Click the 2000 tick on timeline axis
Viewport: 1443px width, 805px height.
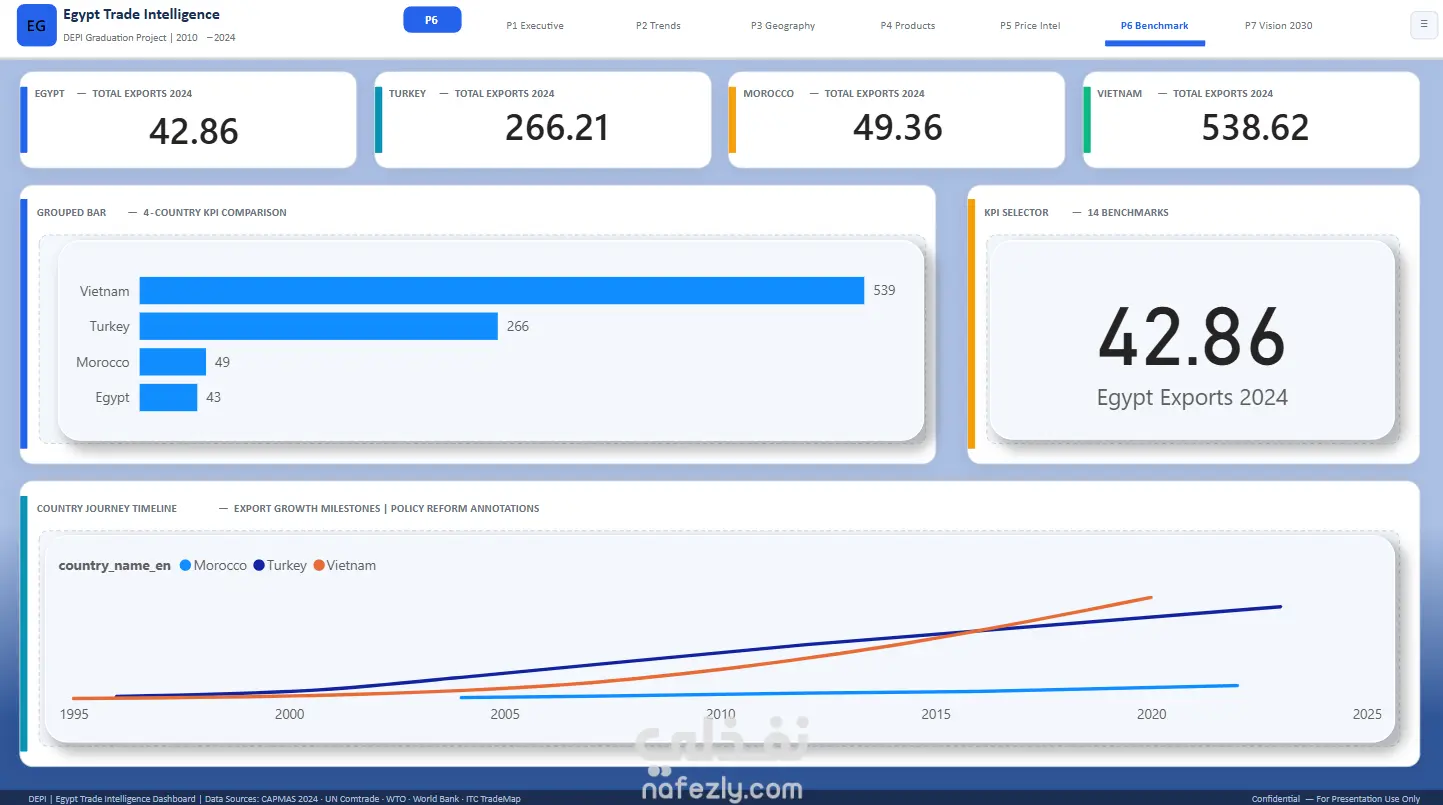[x=290, y=714]
